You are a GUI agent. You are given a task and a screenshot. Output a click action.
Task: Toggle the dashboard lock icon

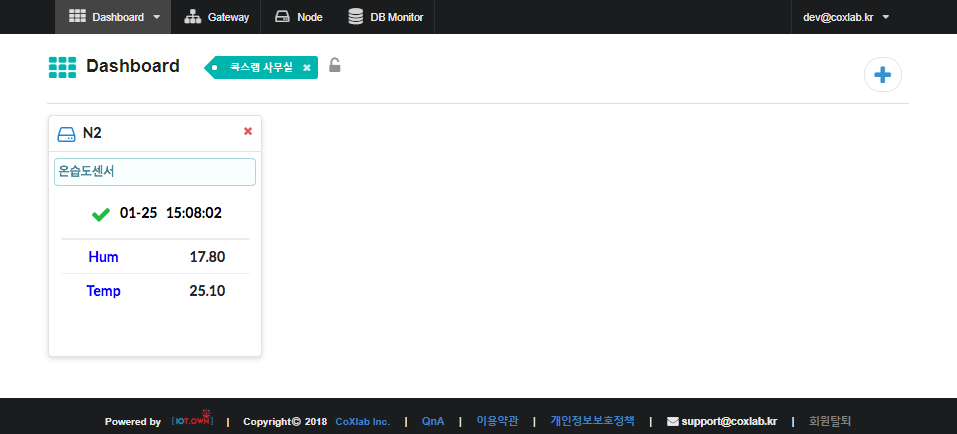coord(335,66)
